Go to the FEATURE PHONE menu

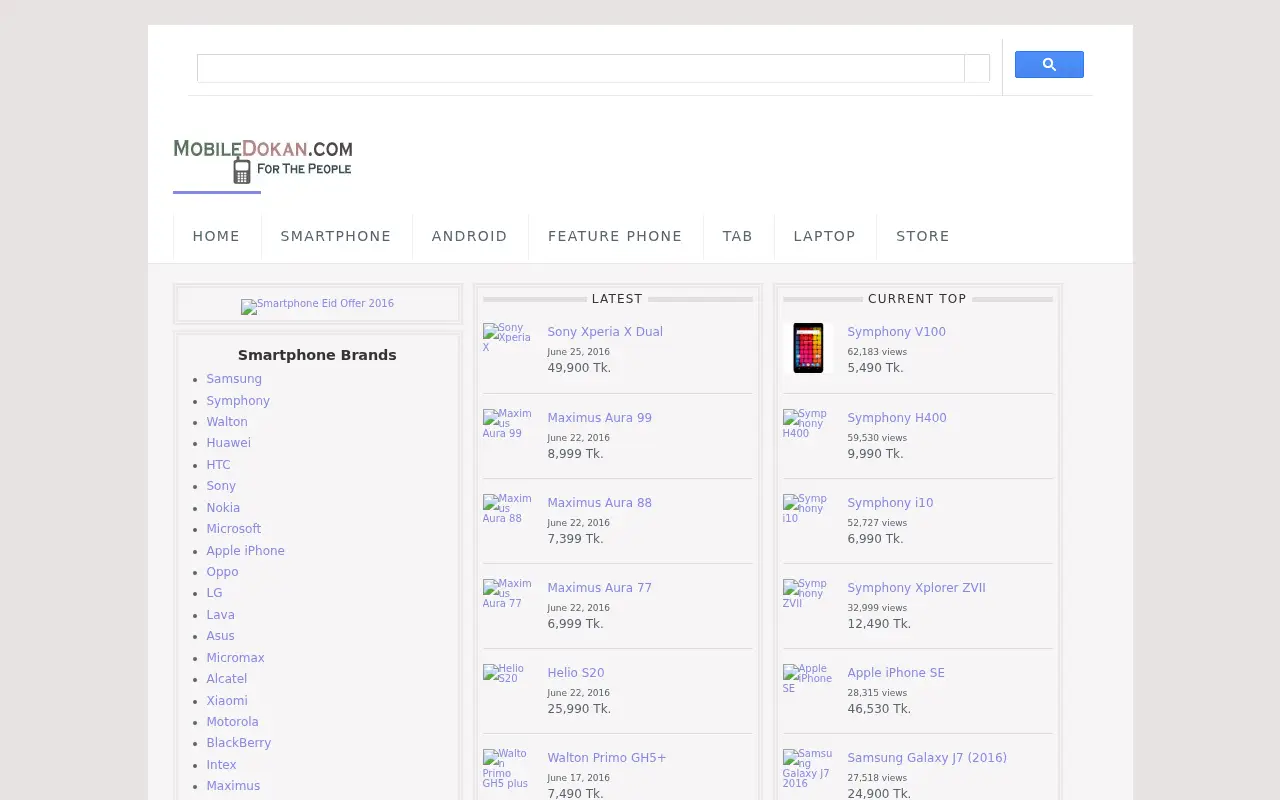point(615,236)
